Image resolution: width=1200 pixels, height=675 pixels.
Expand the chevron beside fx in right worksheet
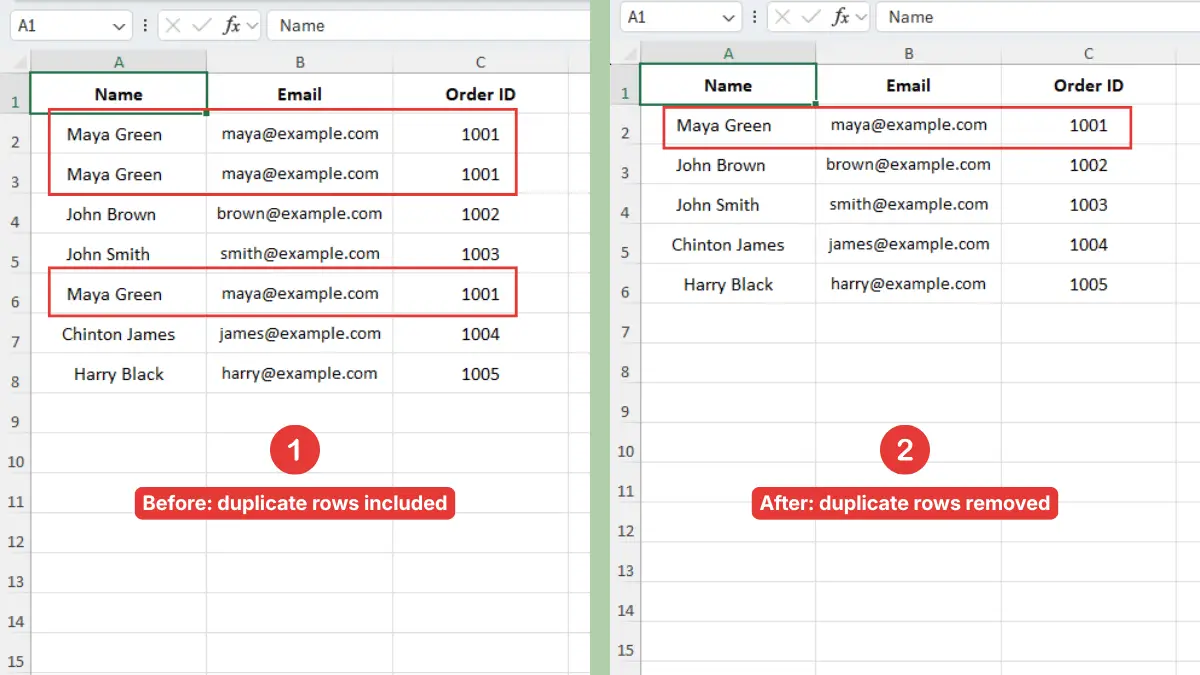[x=861, y=17]
